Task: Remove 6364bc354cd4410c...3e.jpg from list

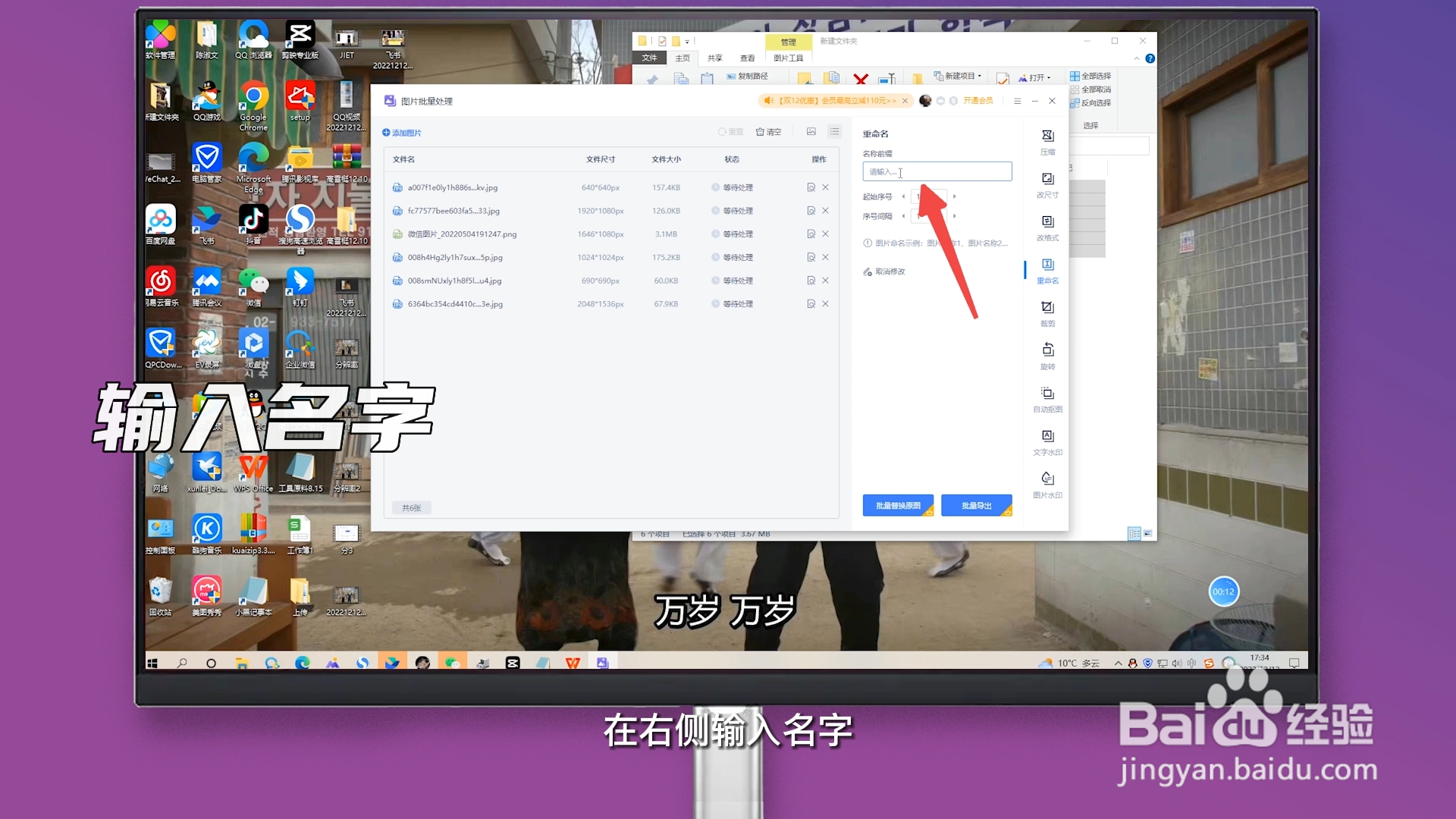Action: pos(825,304)
